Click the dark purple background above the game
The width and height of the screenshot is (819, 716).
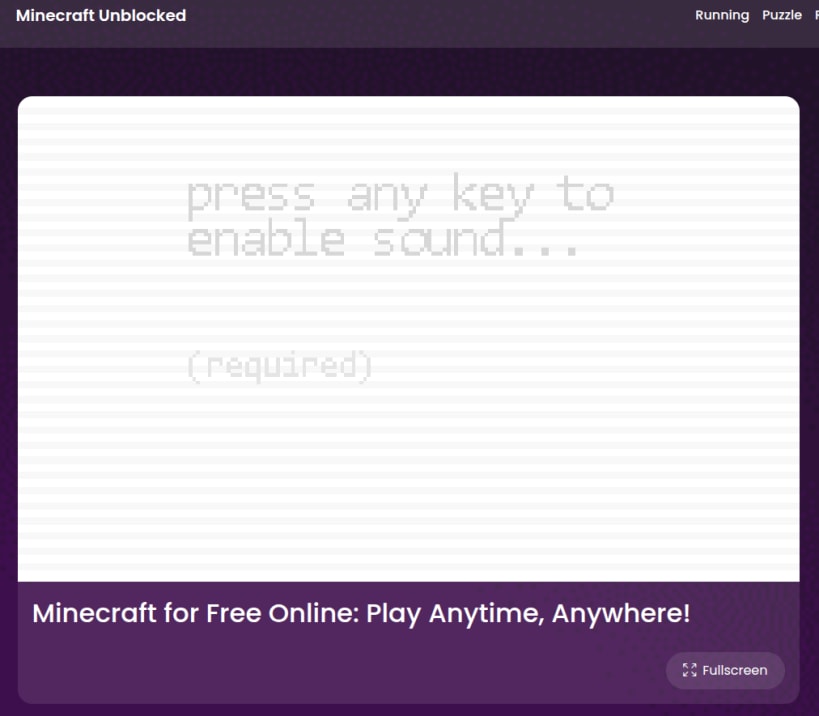pos(408,72)
